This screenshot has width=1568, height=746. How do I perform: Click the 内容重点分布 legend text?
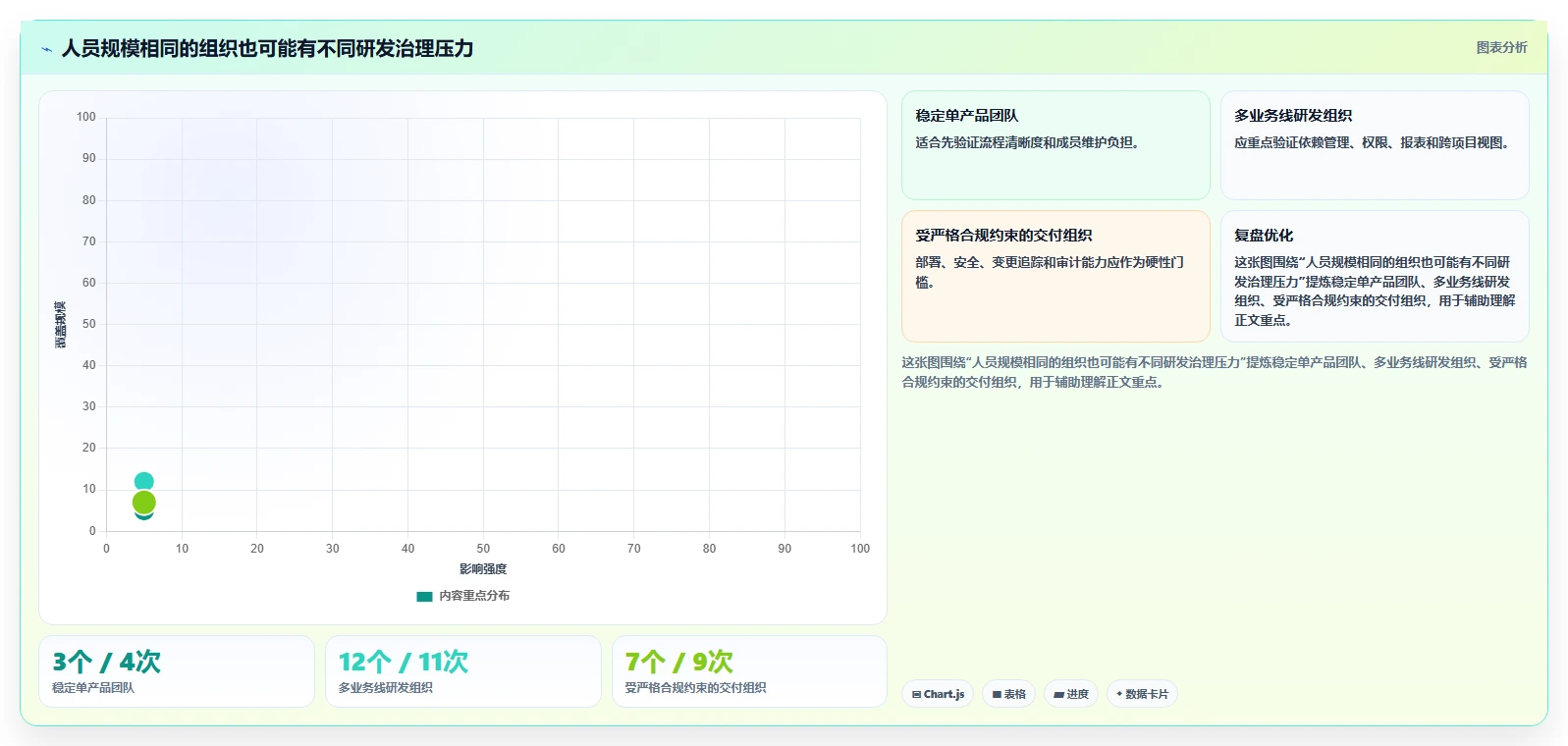tap(474, 596)
